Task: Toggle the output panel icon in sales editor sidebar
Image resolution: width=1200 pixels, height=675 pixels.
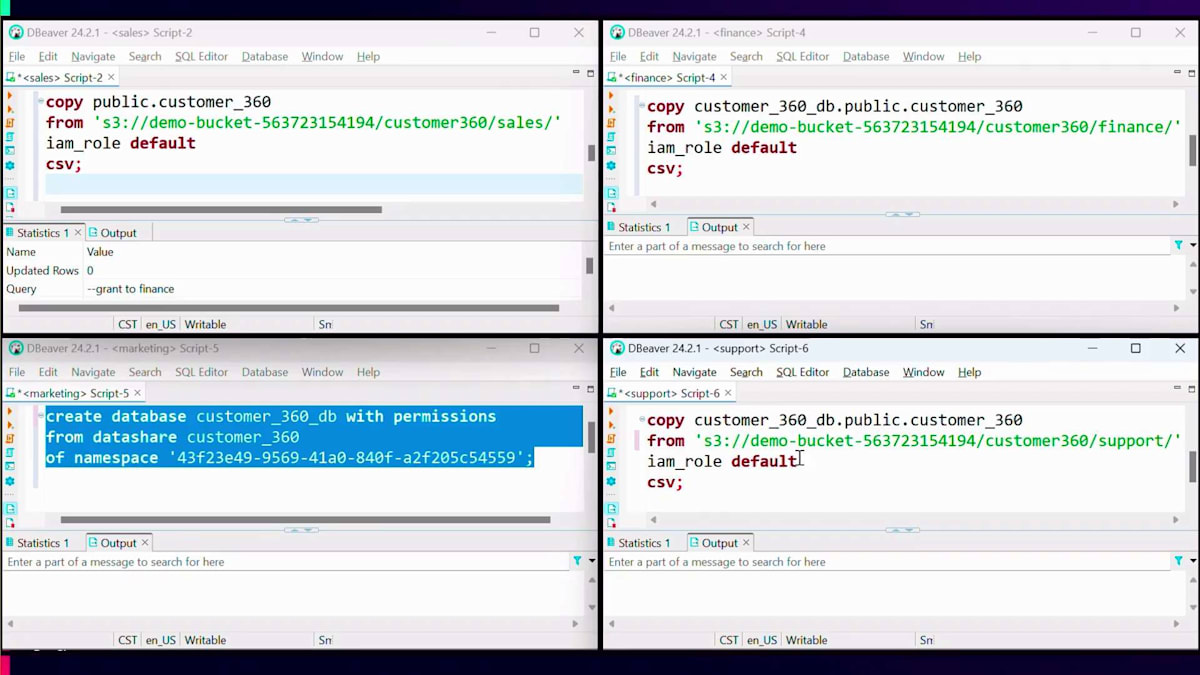Action: (x=10, y=193)
